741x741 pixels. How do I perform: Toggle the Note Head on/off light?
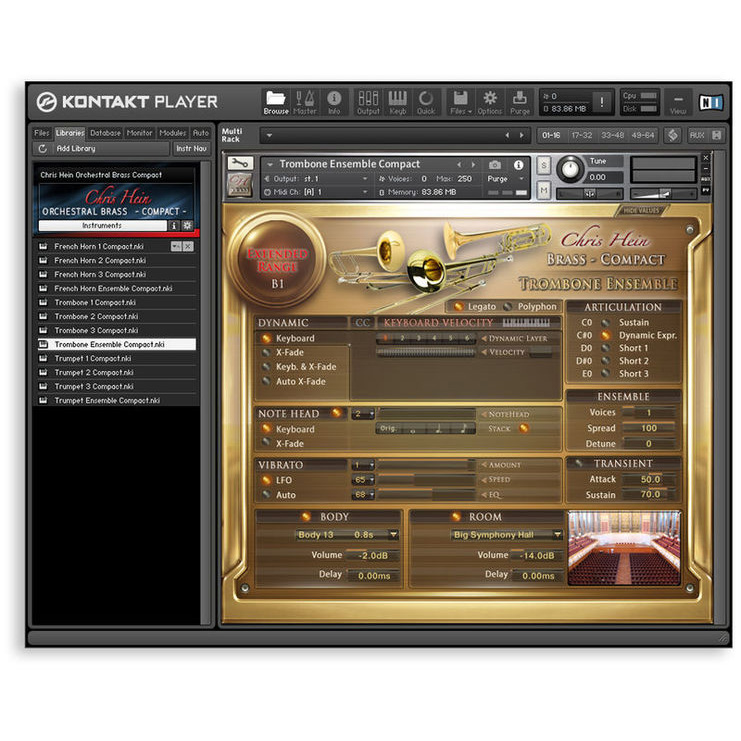pos(336,413)
